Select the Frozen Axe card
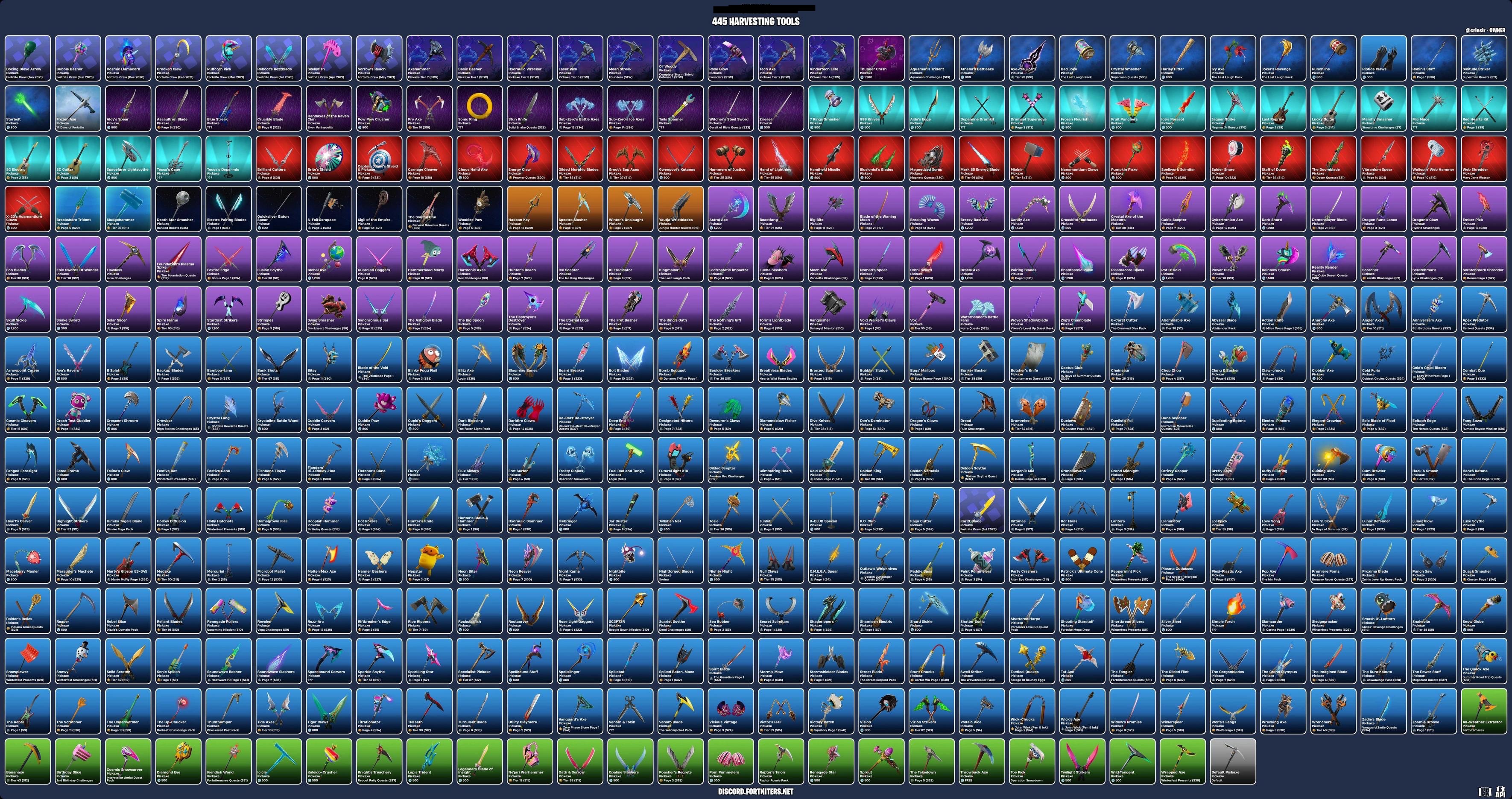Screen dimensions: 1512x799 pos(77,108)
